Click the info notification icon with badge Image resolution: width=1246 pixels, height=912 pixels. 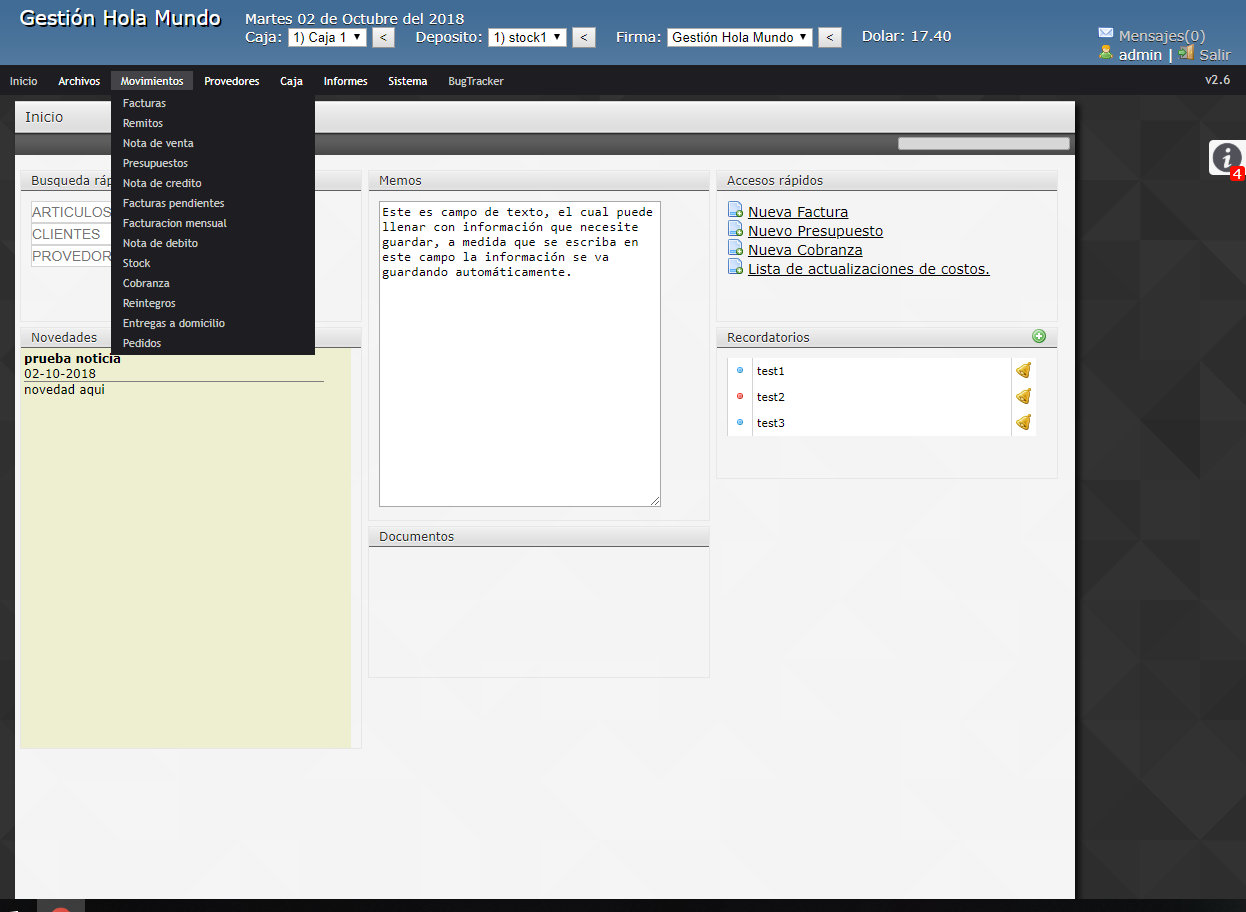tap(1226, 157)
